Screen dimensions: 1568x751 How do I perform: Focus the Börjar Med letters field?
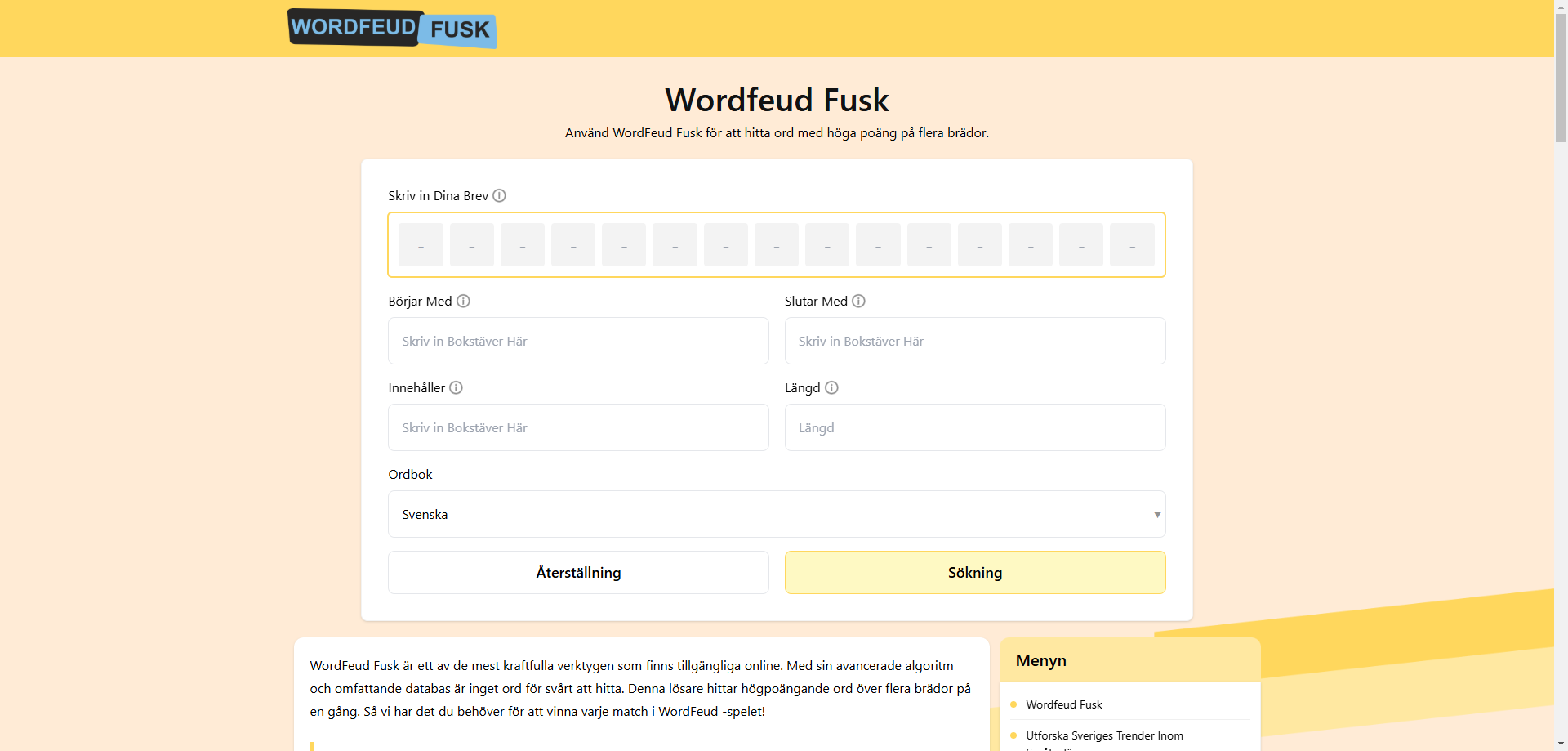[578, 341]
